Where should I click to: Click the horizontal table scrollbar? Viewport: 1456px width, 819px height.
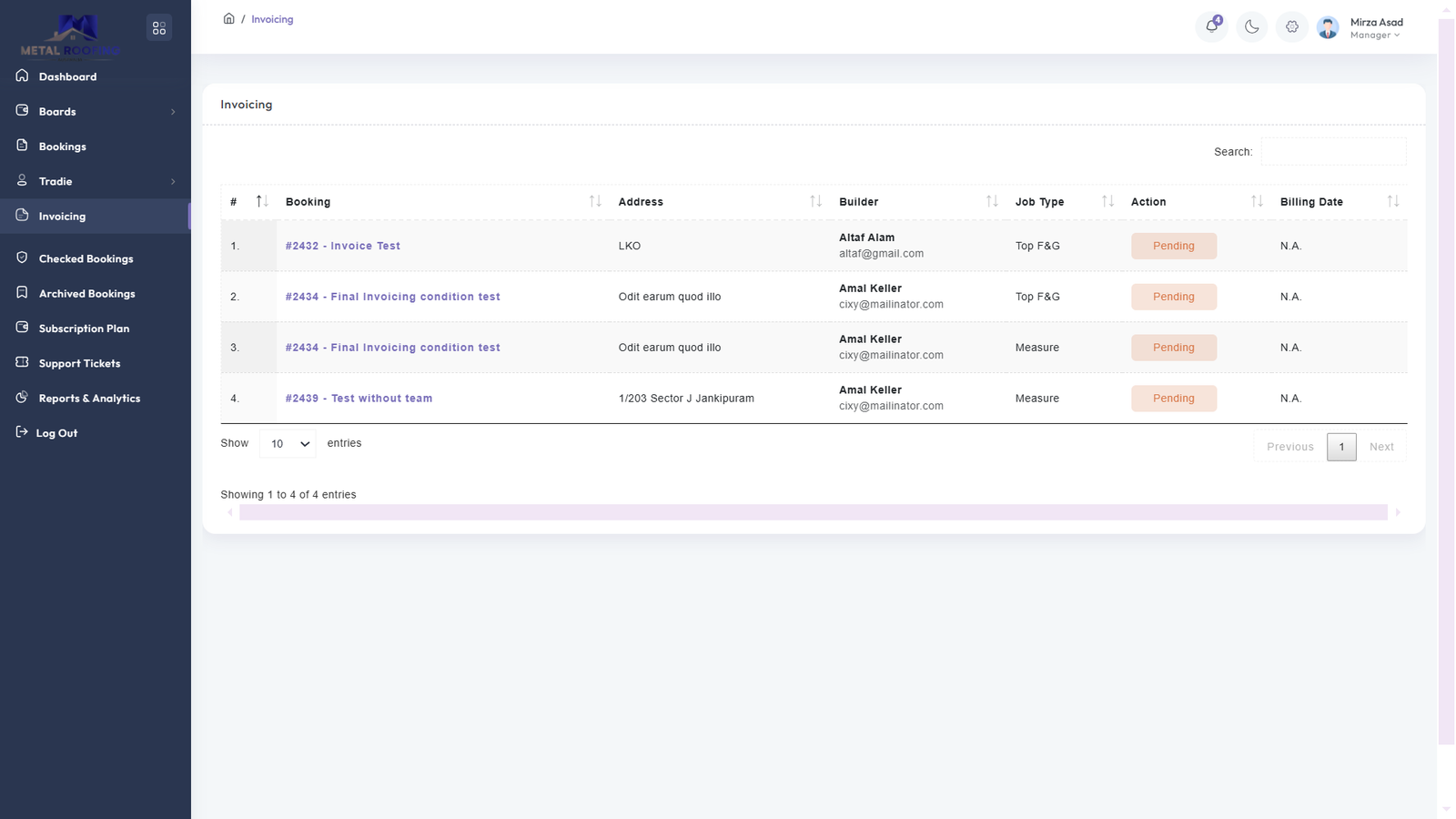[x=813, y=512]
